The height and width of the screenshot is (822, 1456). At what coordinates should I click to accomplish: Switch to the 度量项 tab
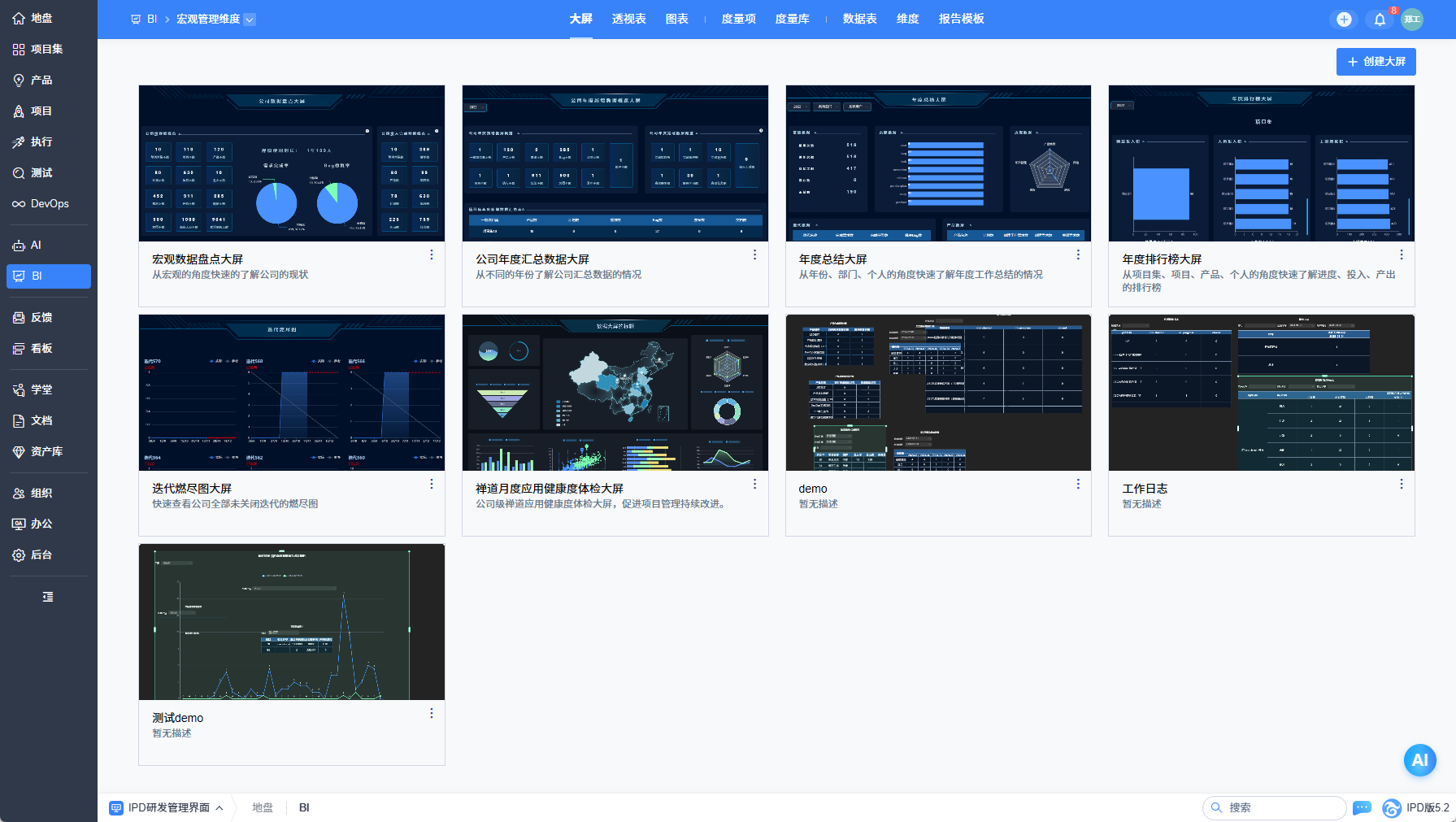[x=738, y=19]
